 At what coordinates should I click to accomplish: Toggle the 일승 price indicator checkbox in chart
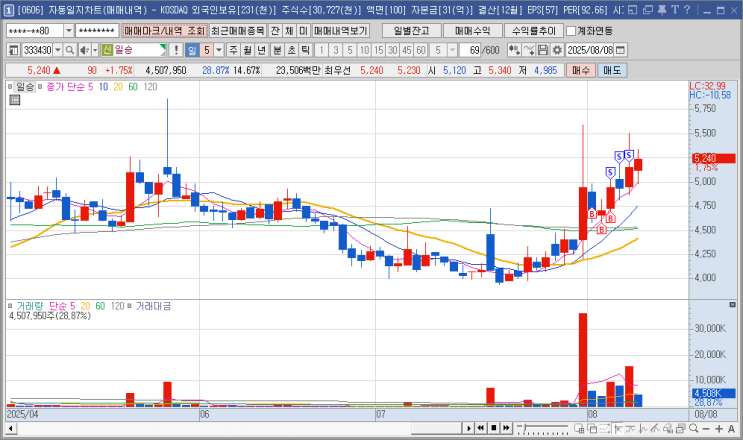click(x=10, y=87)
